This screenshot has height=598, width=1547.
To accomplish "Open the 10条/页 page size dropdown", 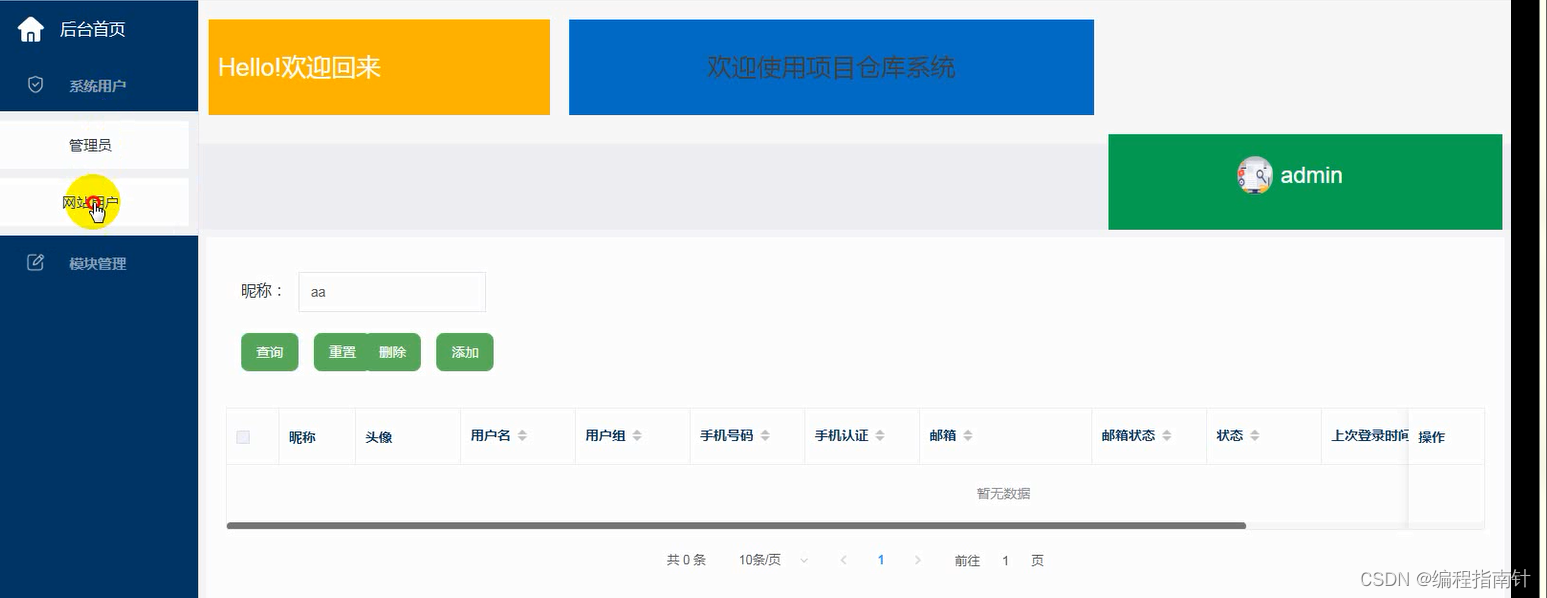I will pos(773,560).
